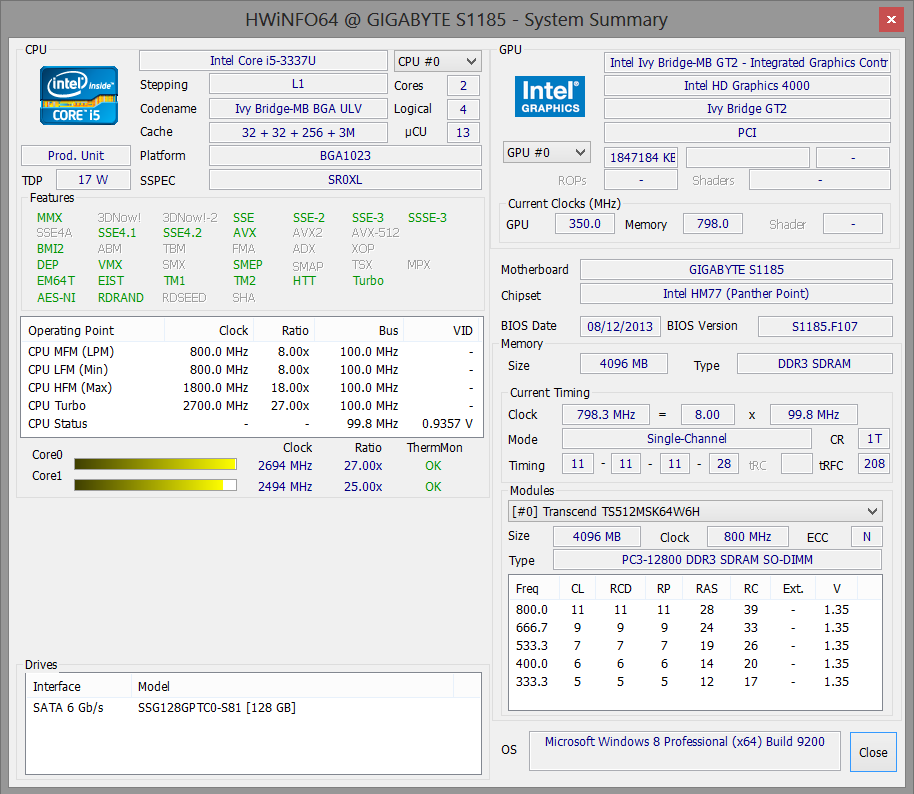This screenshot has height=794, width=914.
Task: Click the Freq column header in timings table
Action: pos(535,588)
